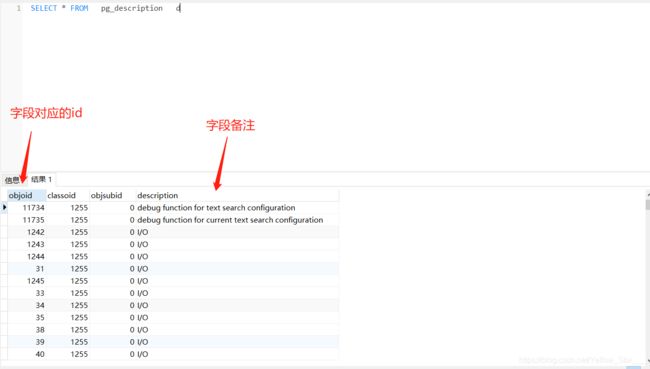The width and height of the screenshot is (650, 369).
Task: Select objoid cell 35
Action: point(26,318)
